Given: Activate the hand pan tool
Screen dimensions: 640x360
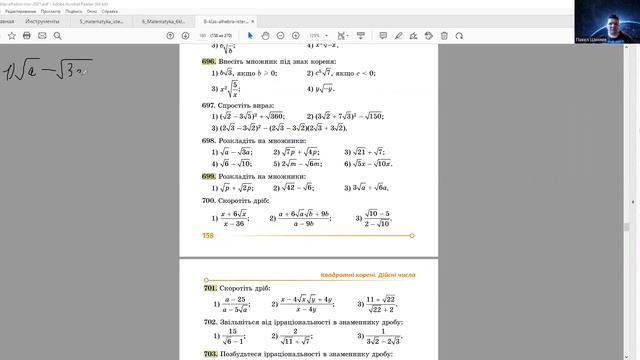Looking at the screenshot, I should (265, 36).
